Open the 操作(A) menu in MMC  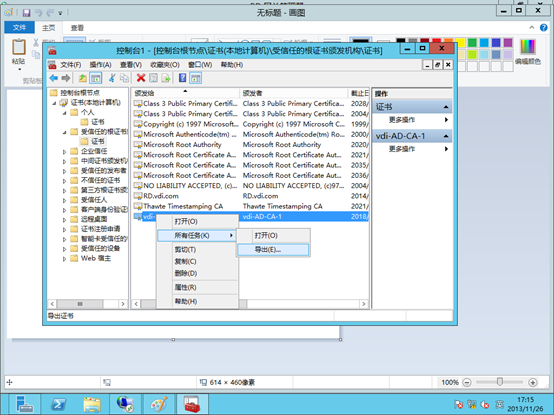(x=100, y=65)
